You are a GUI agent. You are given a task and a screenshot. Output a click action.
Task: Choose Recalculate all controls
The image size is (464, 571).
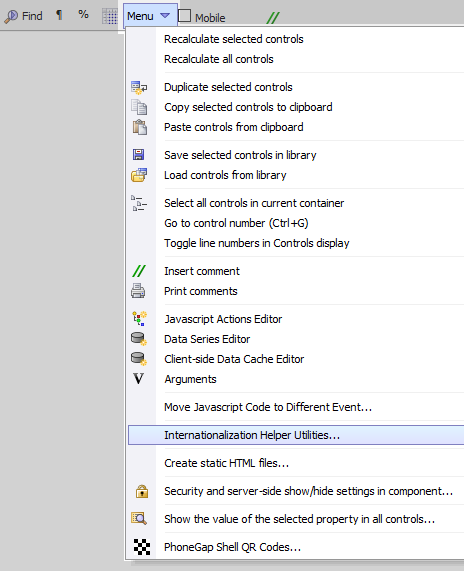point(219,59)
